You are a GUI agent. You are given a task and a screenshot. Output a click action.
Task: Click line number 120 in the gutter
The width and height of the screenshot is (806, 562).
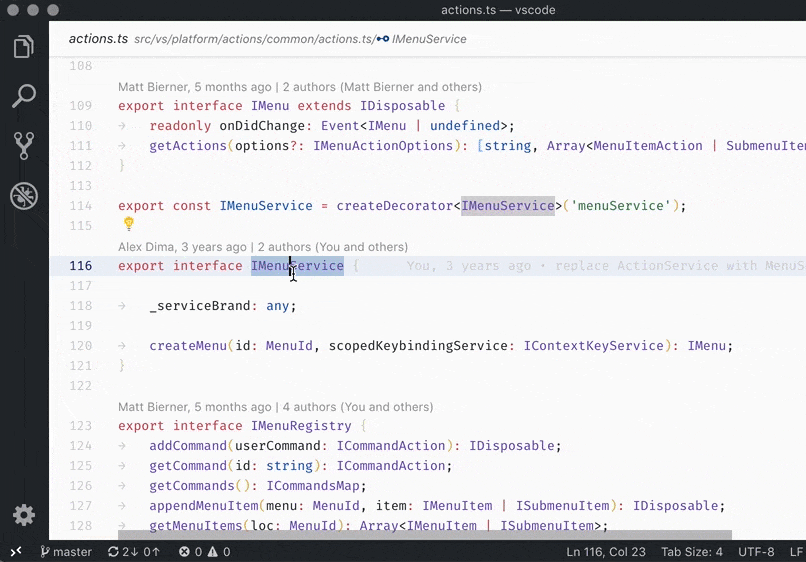[x=81, y=346]
